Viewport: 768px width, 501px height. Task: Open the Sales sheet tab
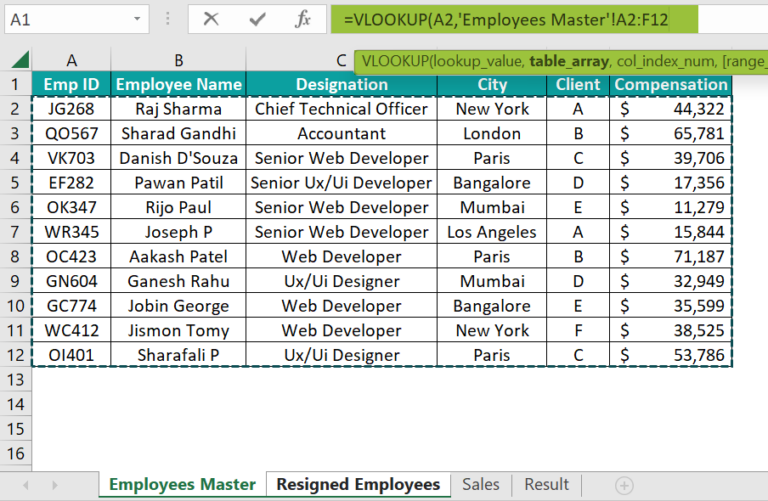click(x=480, y=485)
